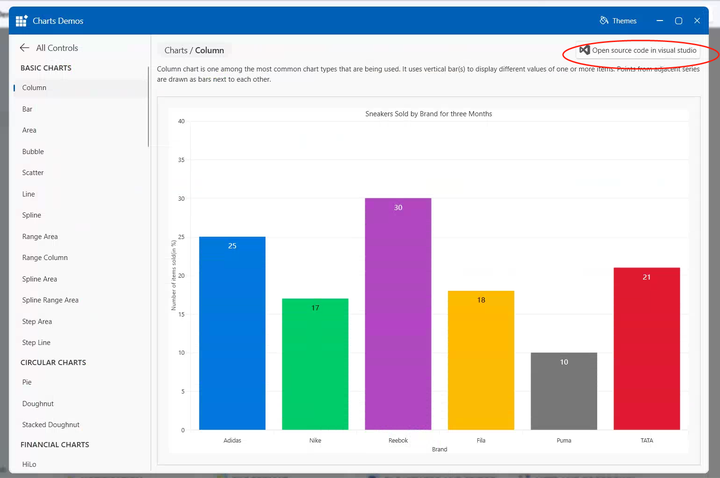Viewport: 720px width, 478px height.
Task: Open source code in visual studio button
Action: [x=638, y=50]
